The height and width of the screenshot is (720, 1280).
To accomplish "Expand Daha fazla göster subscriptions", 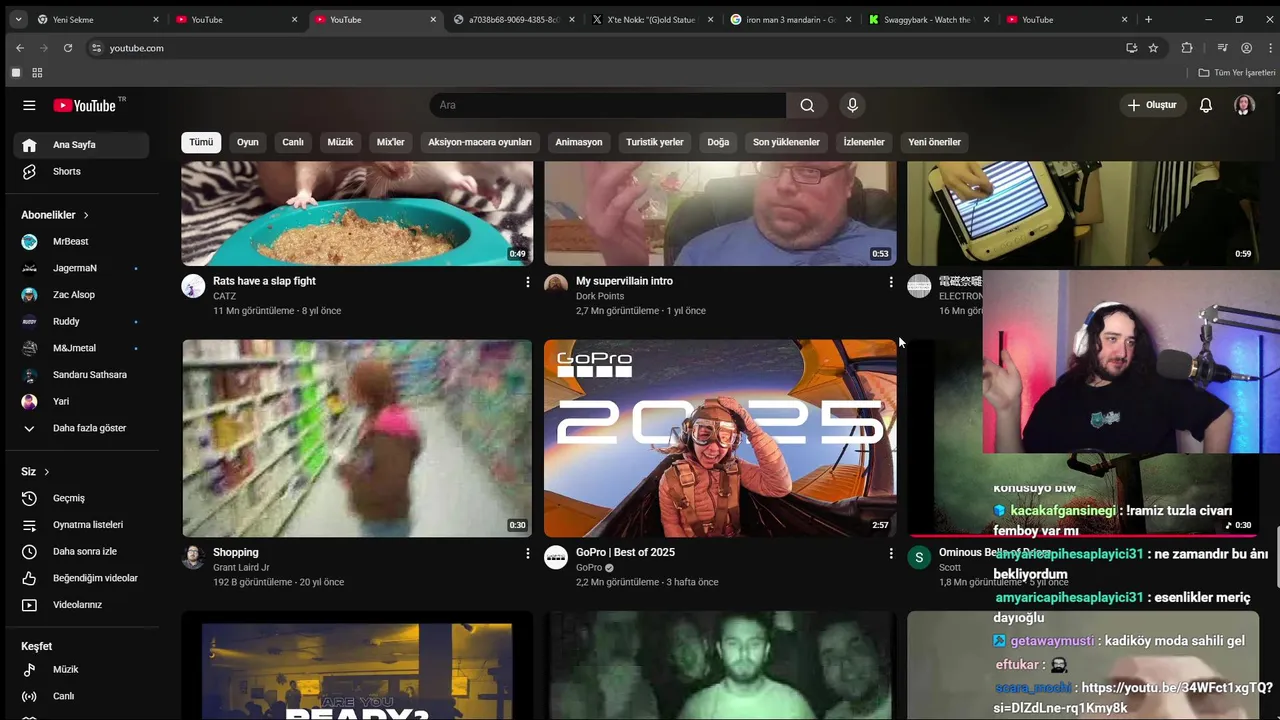I will 81,428.
